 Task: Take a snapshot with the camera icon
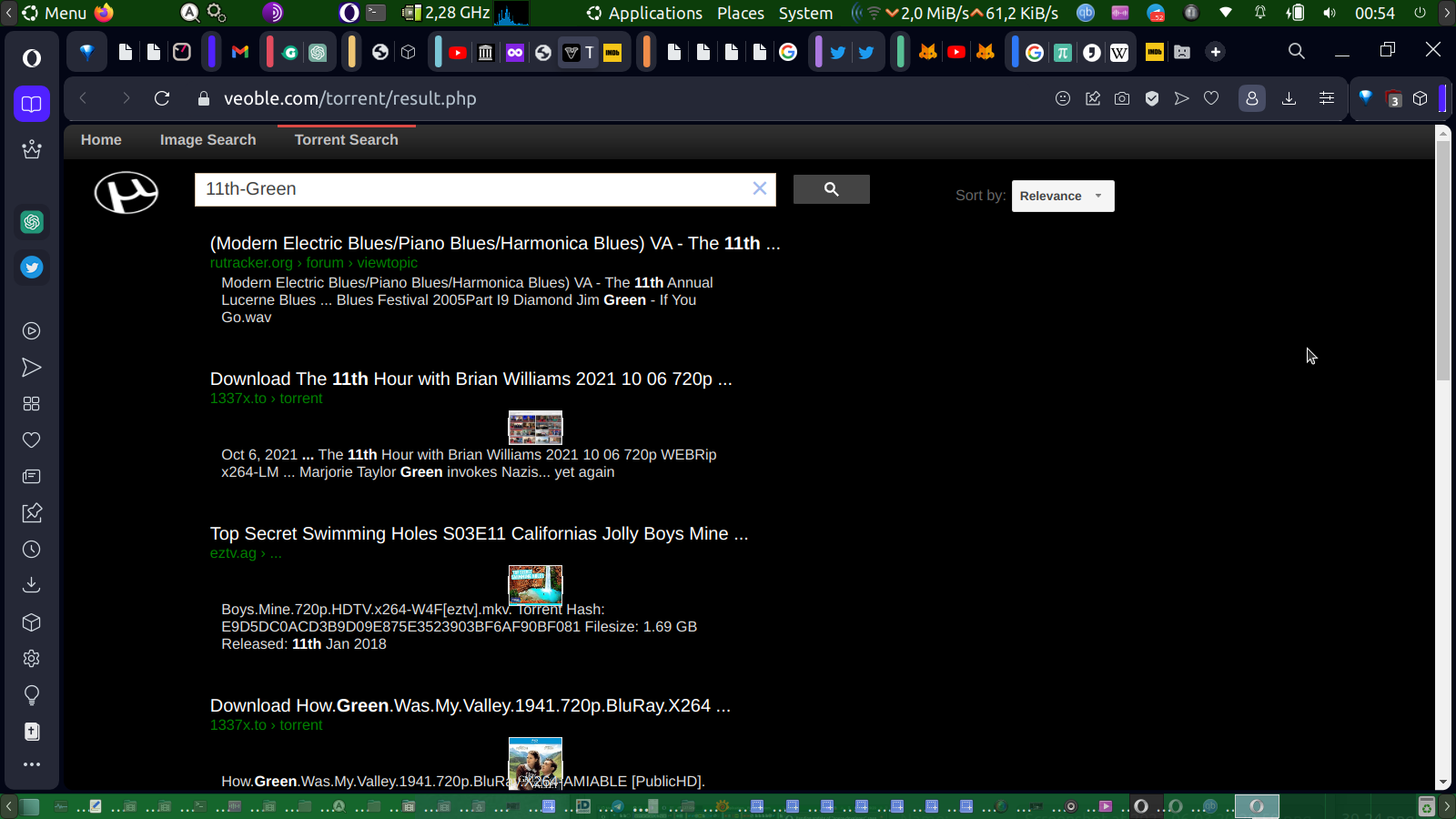tap(1122, 98)
